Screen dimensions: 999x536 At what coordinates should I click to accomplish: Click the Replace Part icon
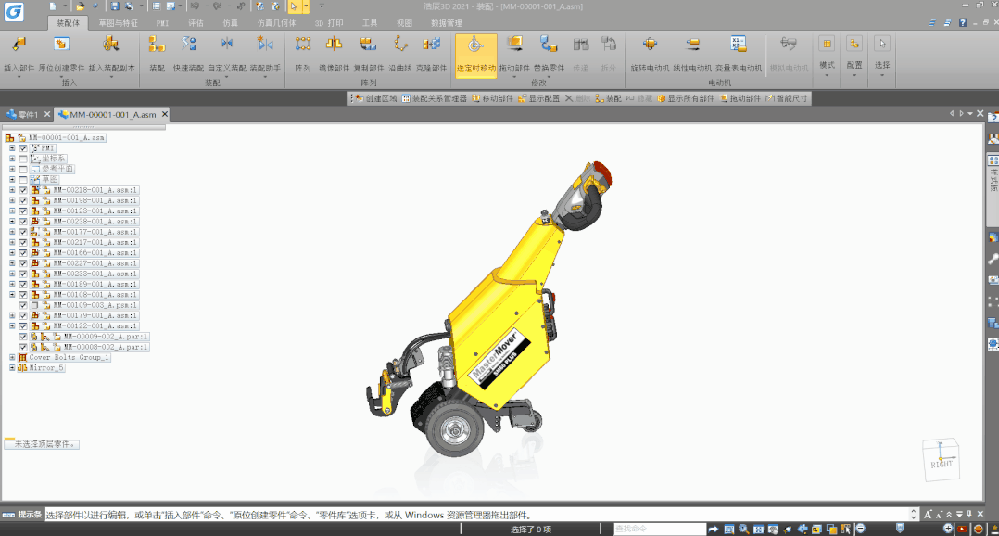549,46
